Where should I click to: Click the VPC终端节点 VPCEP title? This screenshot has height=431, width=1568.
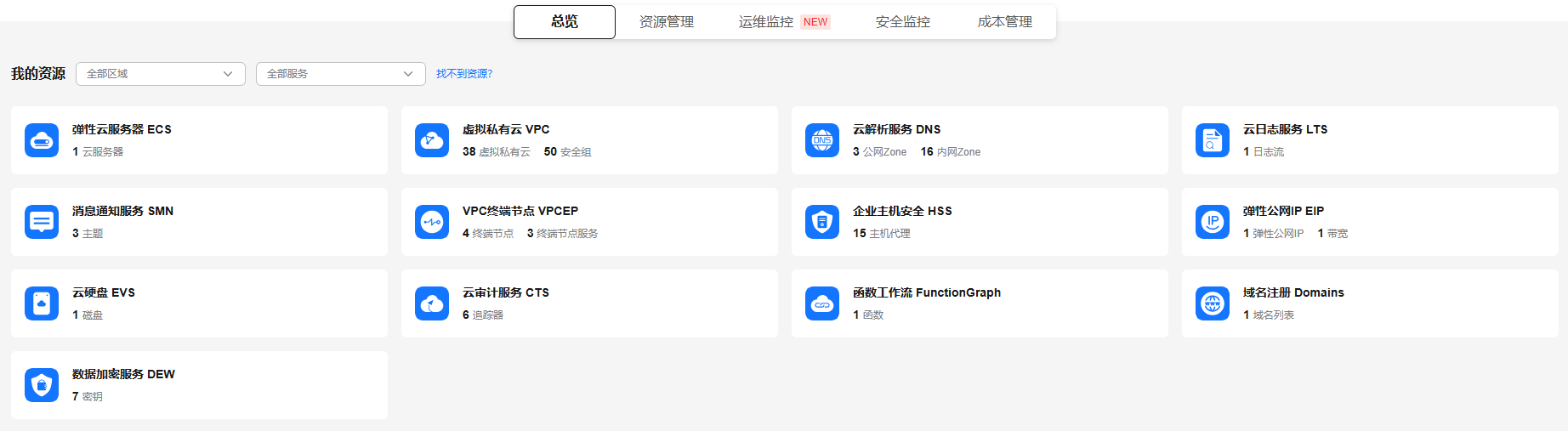[520, 211]
